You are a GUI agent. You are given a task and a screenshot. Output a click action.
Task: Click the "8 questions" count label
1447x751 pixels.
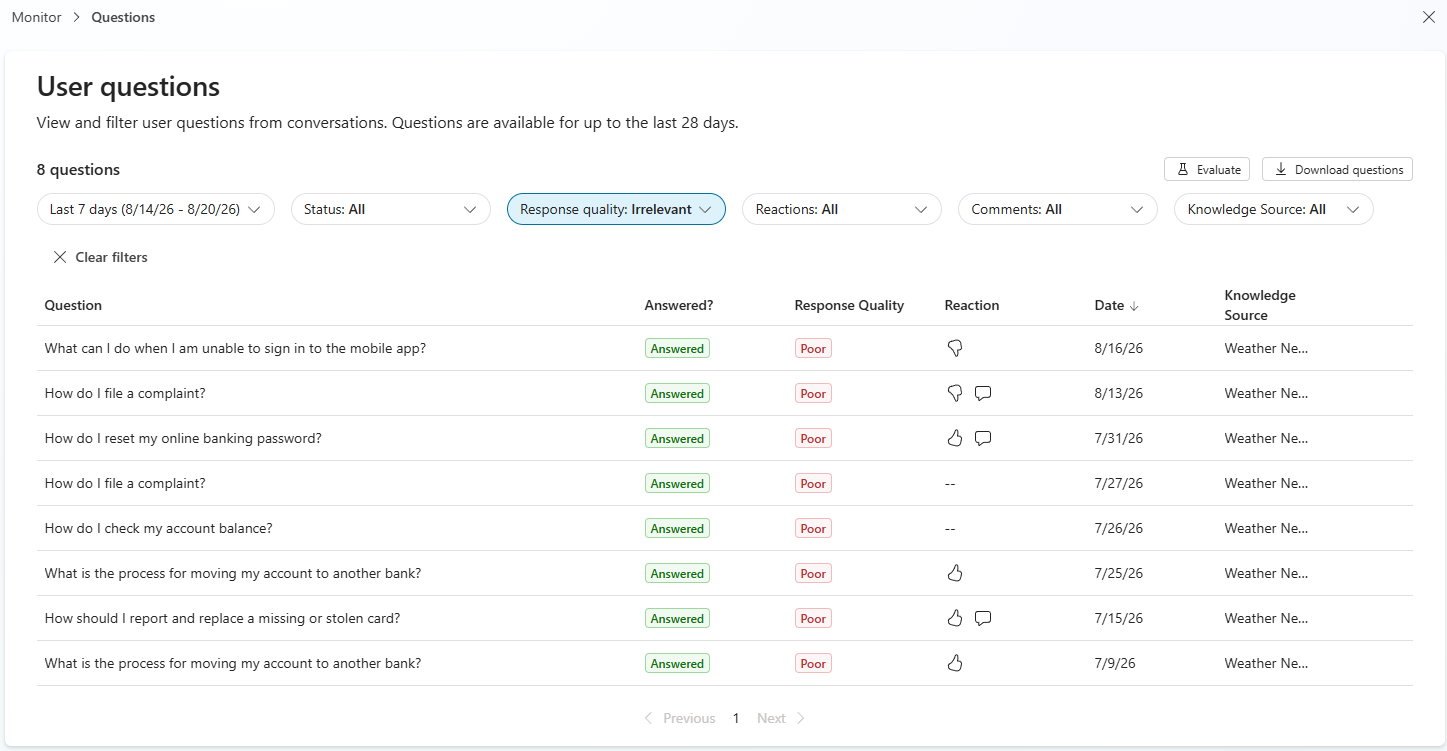point(78,170)
